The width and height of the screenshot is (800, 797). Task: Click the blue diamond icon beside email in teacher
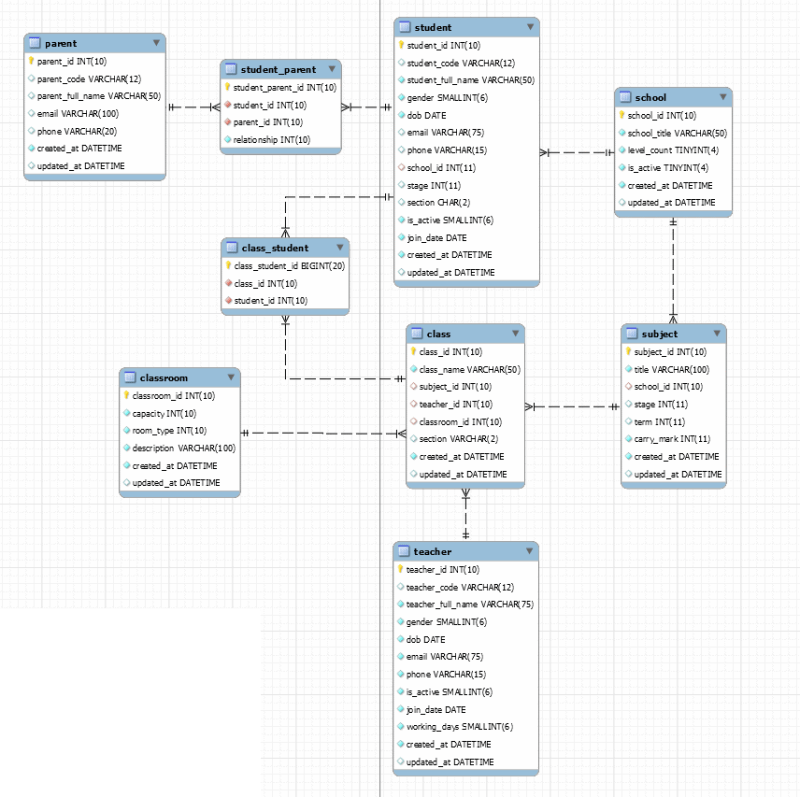click(403, 657)
